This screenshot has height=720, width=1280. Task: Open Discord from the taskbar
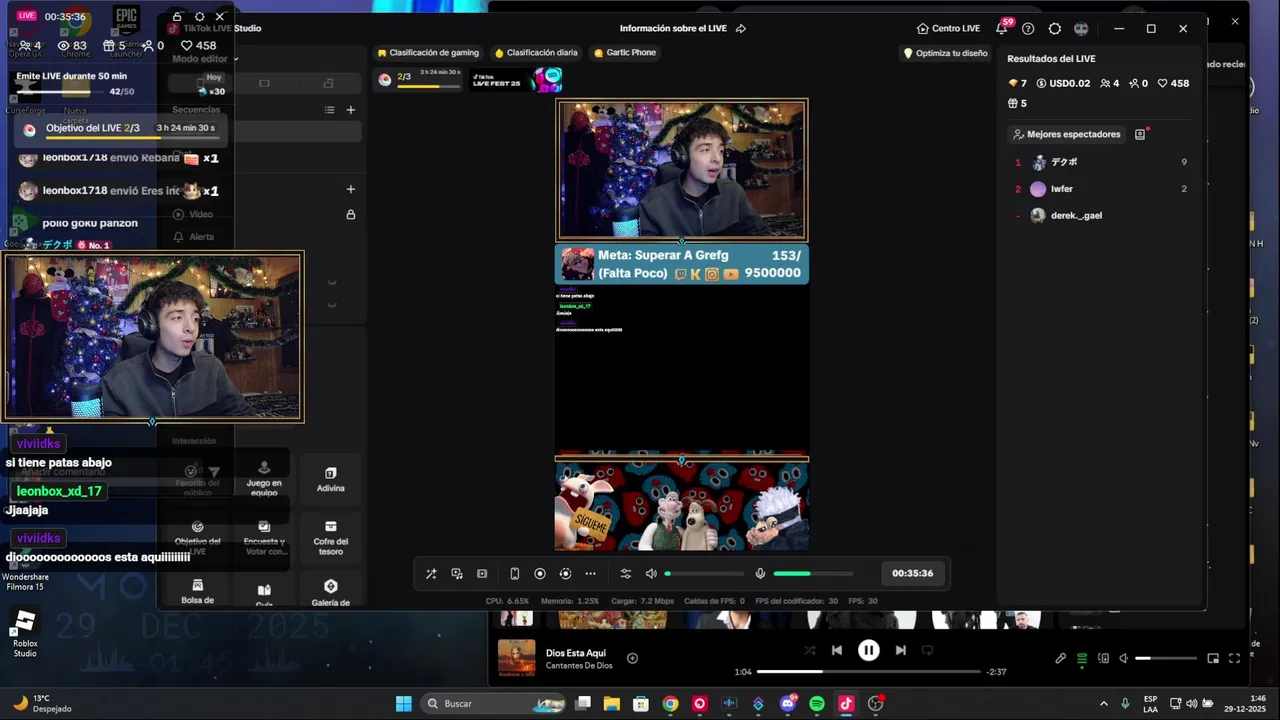pos(788,704)
